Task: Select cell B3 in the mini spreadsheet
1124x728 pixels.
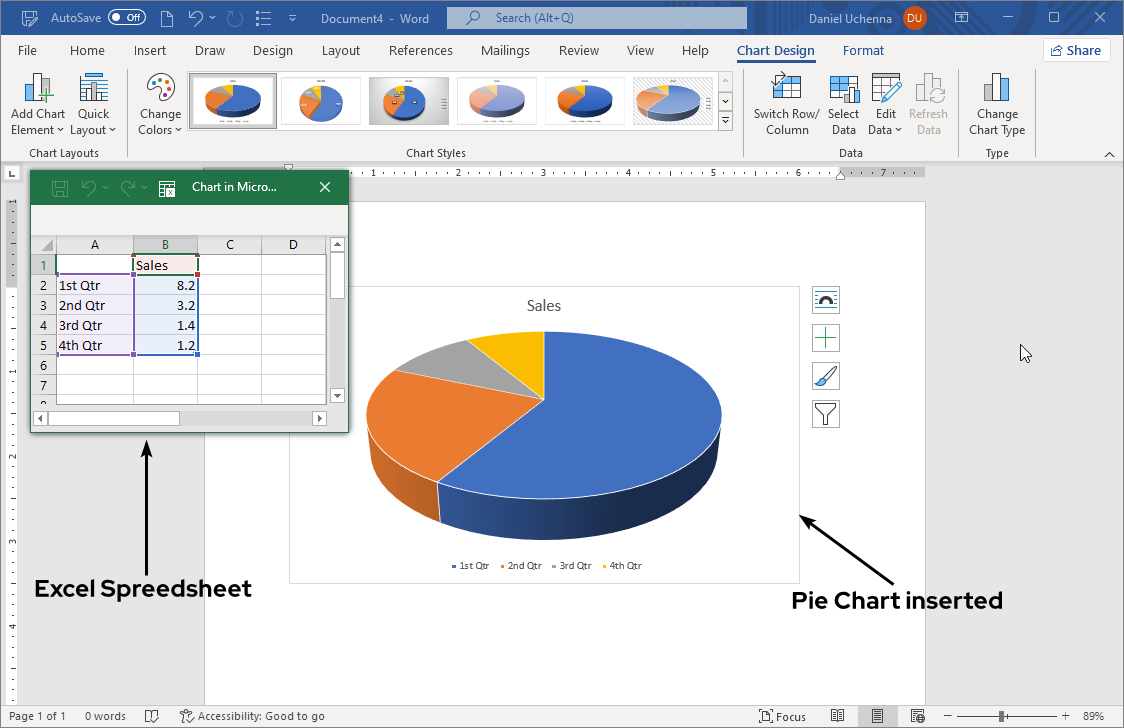Action: [165, 305]
